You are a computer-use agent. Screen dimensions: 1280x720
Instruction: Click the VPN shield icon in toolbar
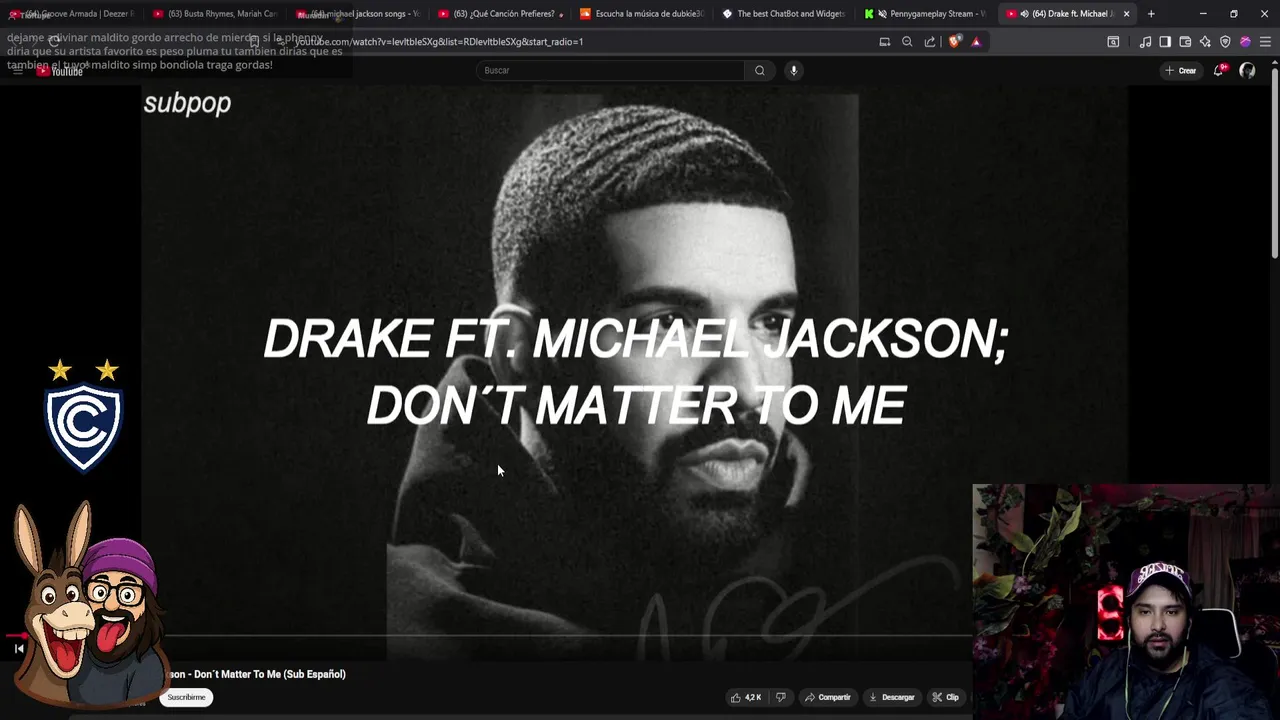[1225, 42]
